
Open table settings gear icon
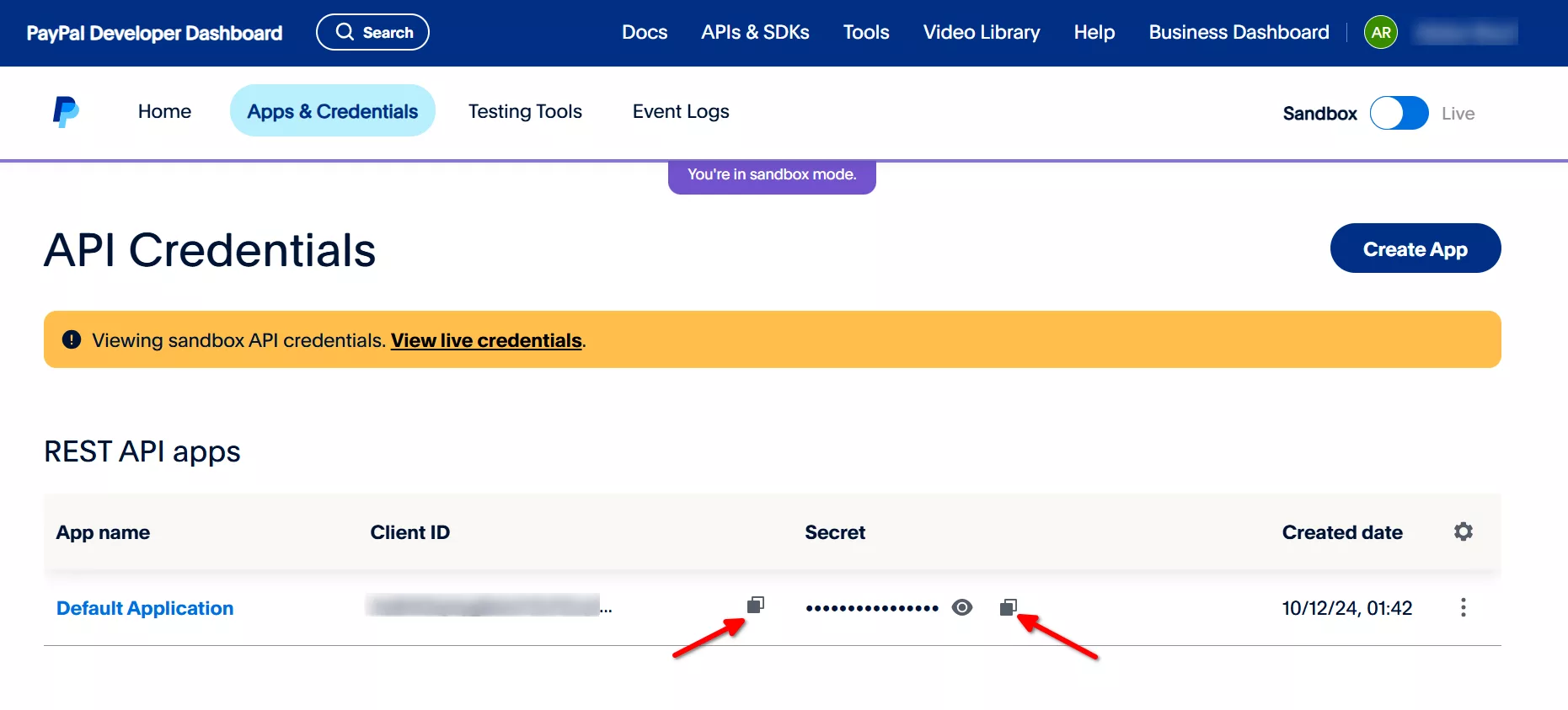1464,531
